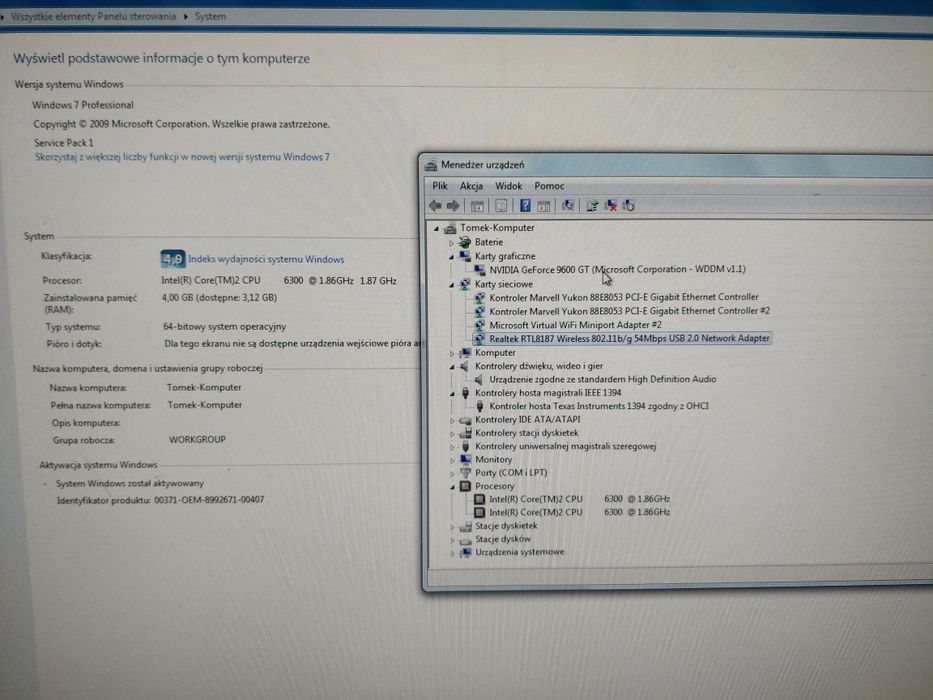Expand the Komputer node
This screenshot has height=700, width=933.
452,354
